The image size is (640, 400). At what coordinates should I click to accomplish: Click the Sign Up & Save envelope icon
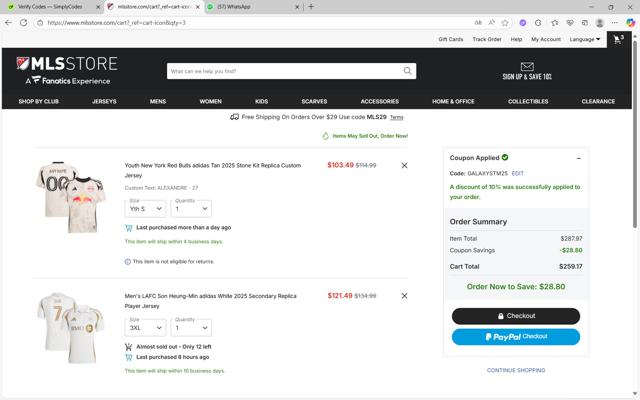click(527, 67)
